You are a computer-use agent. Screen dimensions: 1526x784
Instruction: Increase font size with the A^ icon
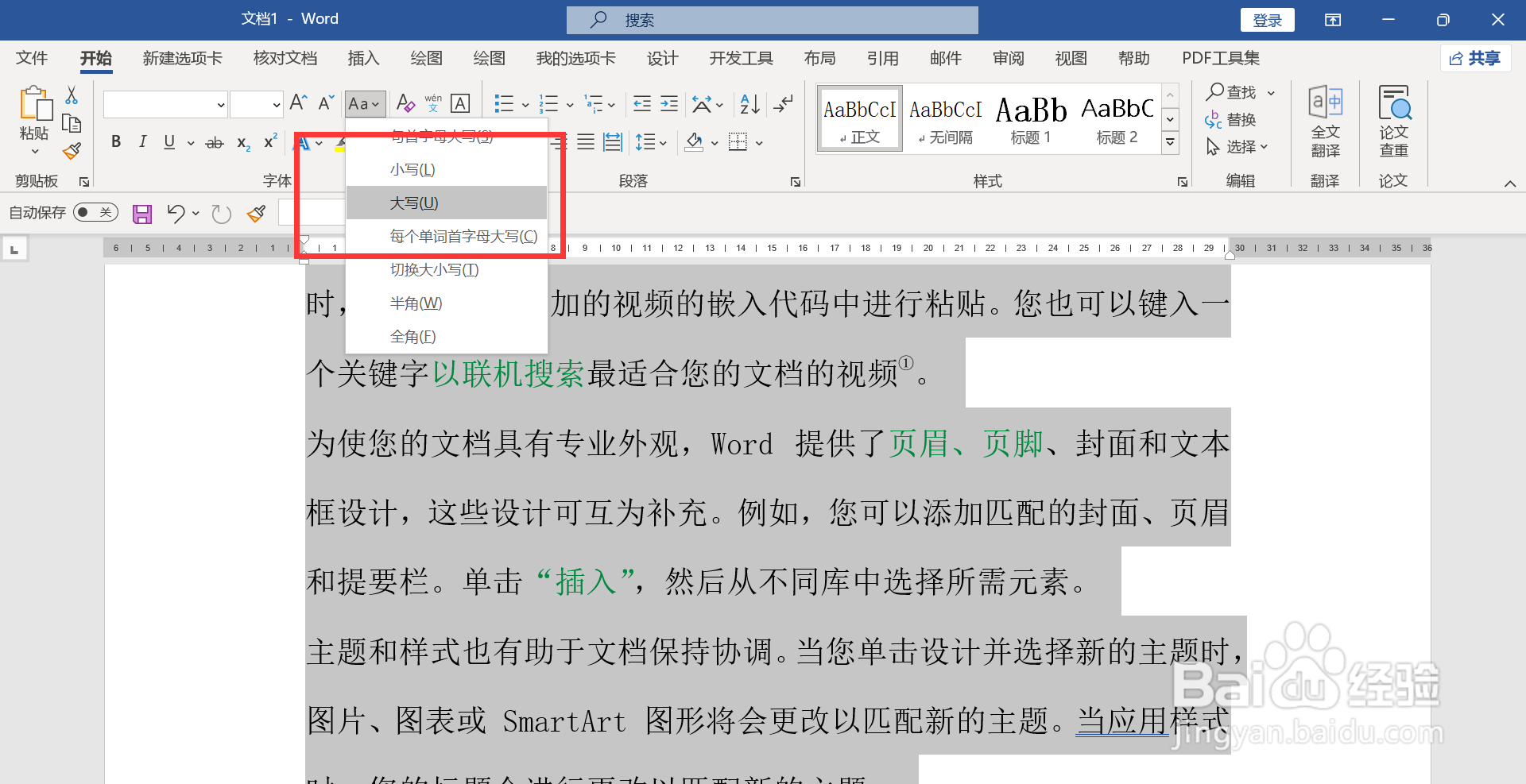coord(298,103)
